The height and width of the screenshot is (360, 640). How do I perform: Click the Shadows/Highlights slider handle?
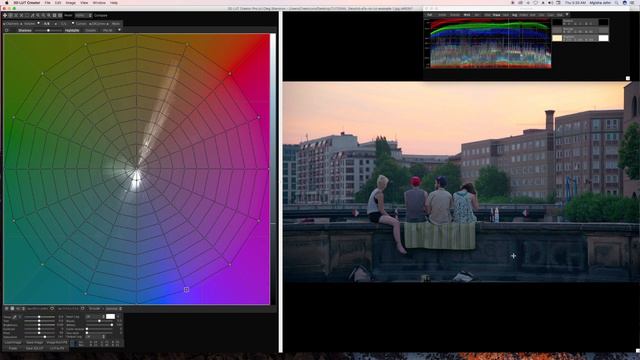pos(48,30)
